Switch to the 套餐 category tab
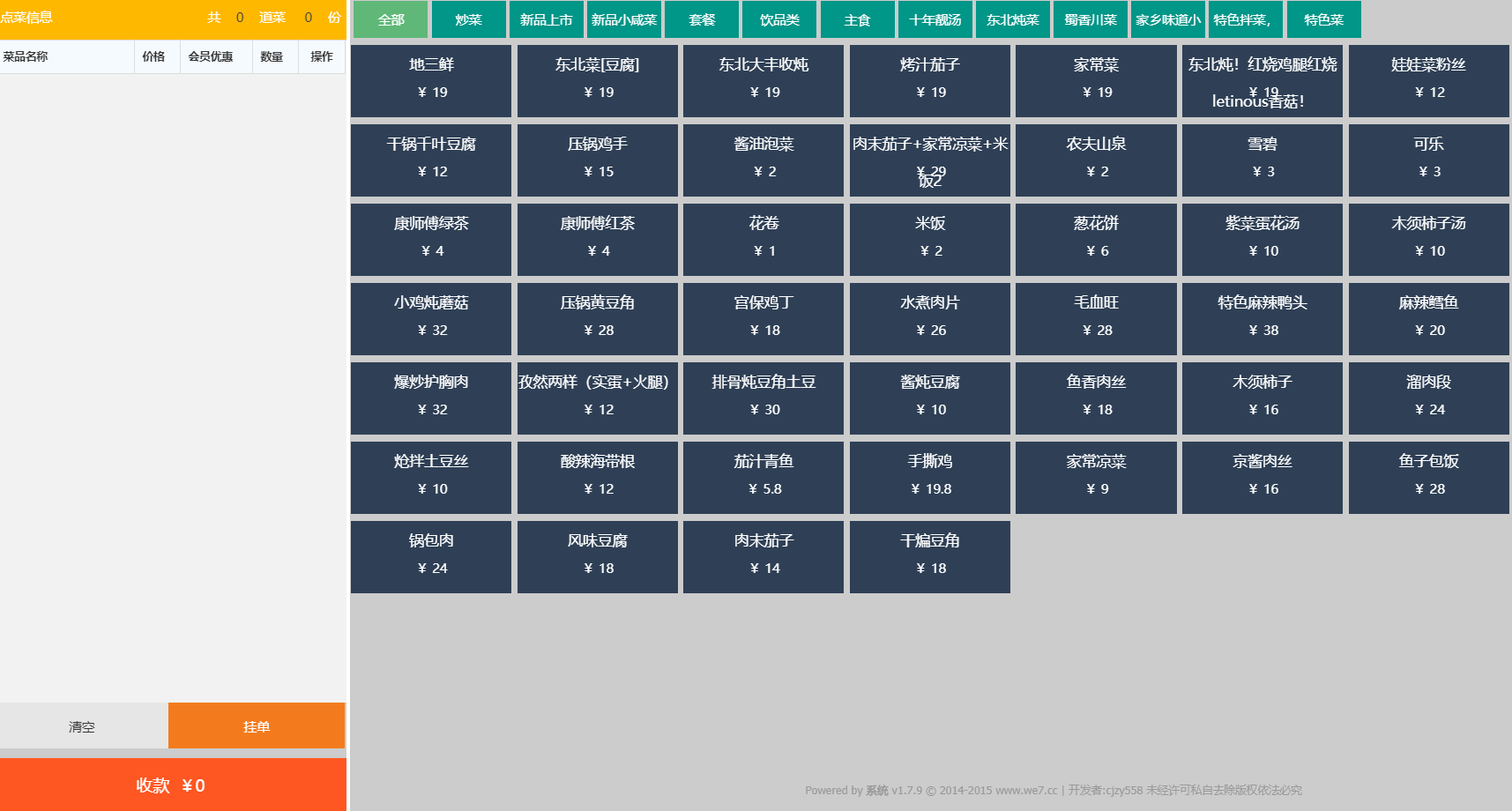Image resolution: width=1512 pixels, height=811 pixels. pyautogui.click(x=702, y=19)
